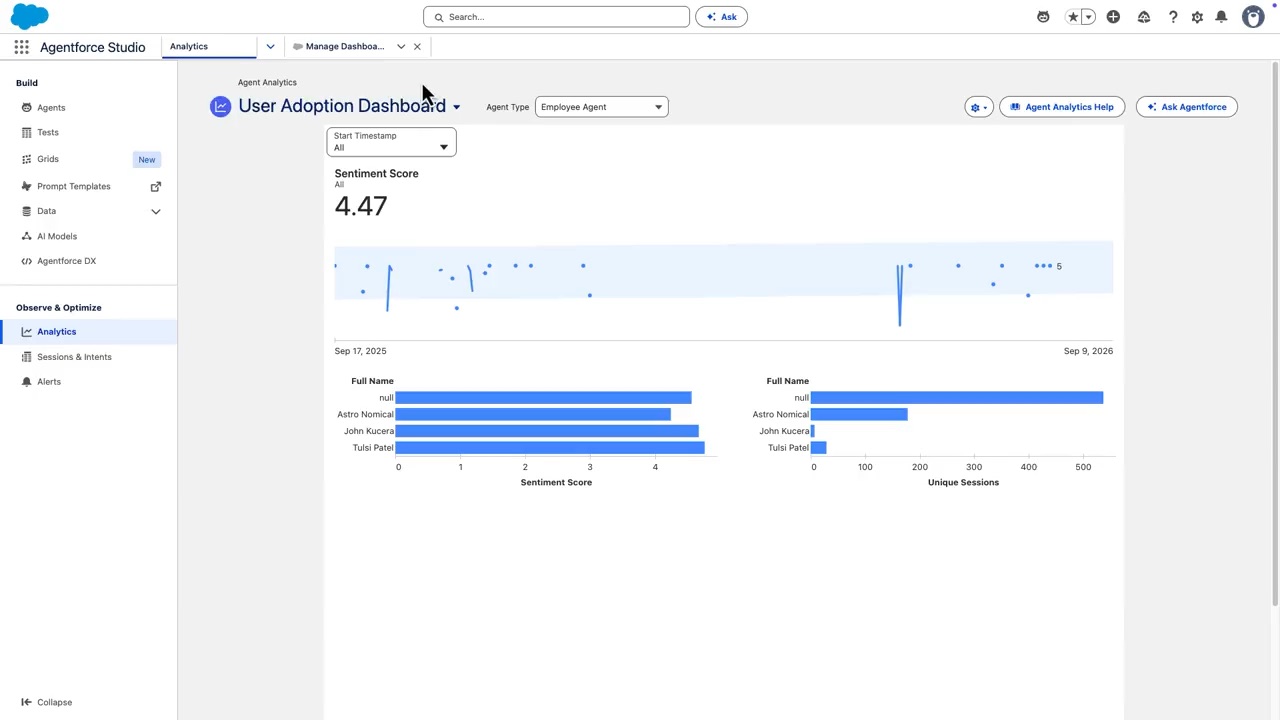Click the Sep 17, 2025 axis label
This screenshot has width=1280, height=720.
360,351
